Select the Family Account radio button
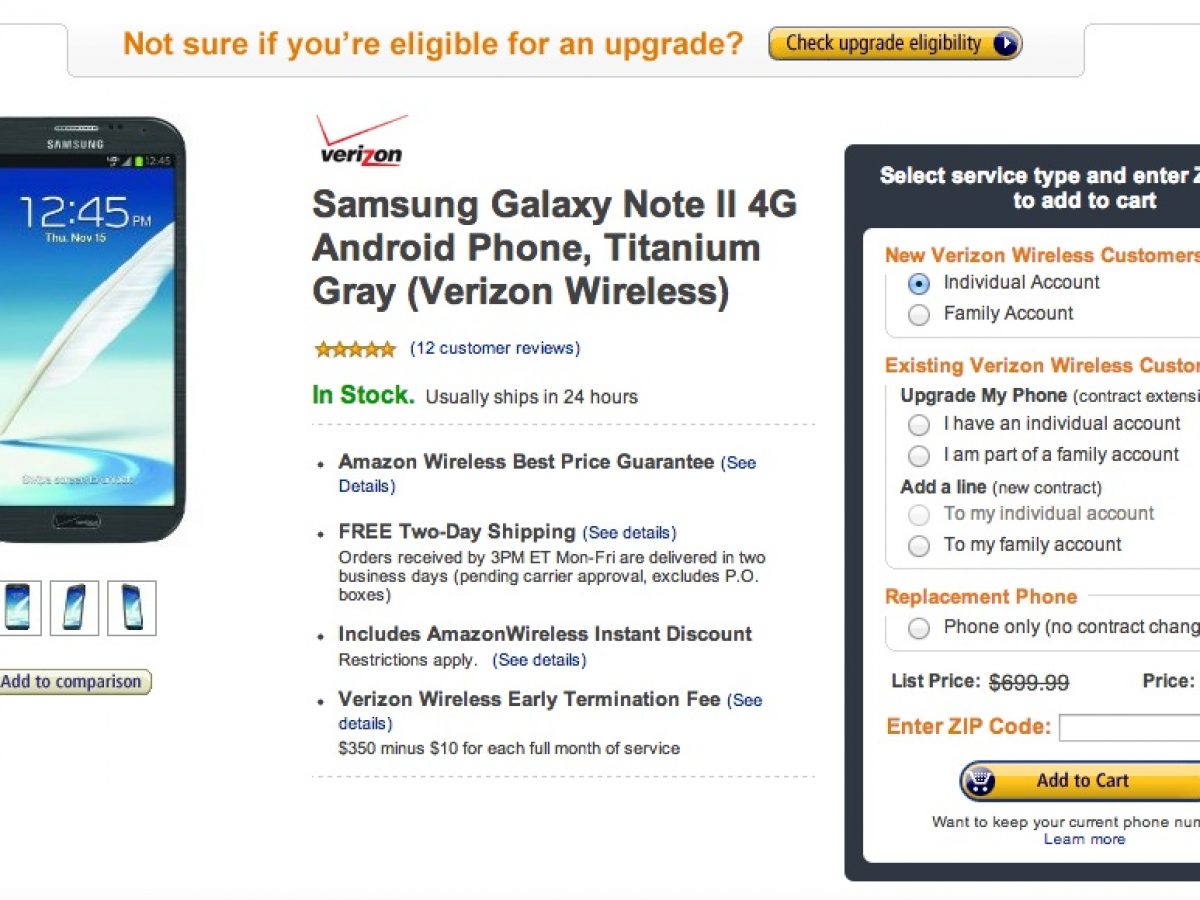This screenshot has height=900, width=1200. point(918,315)
